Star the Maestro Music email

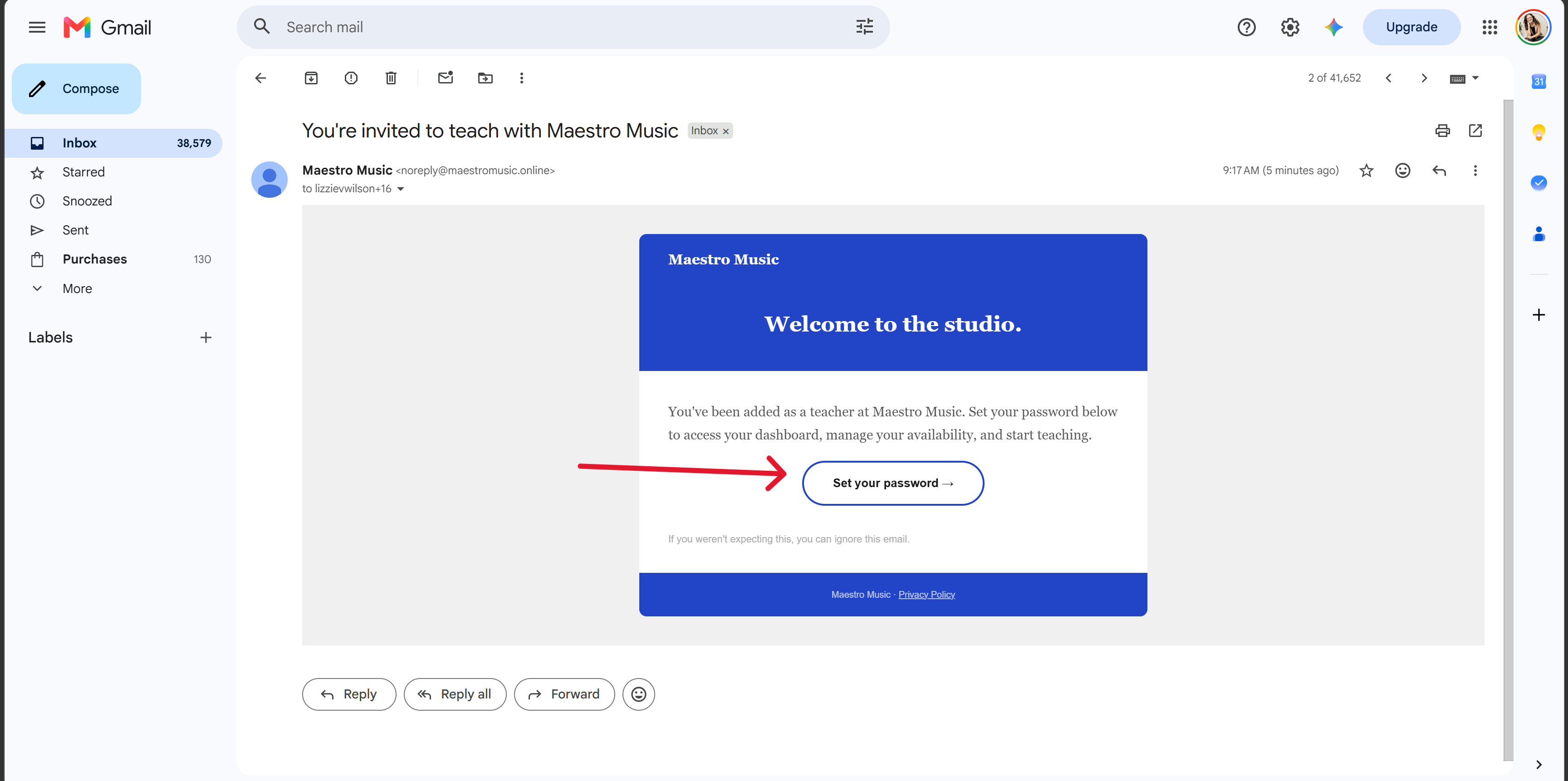point(1367,171)
